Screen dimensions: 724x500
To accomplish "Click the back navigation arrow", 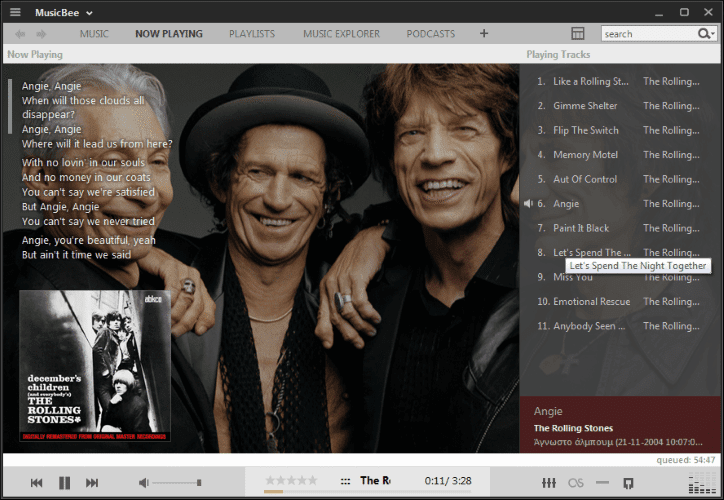I will [x=20, y=34].
